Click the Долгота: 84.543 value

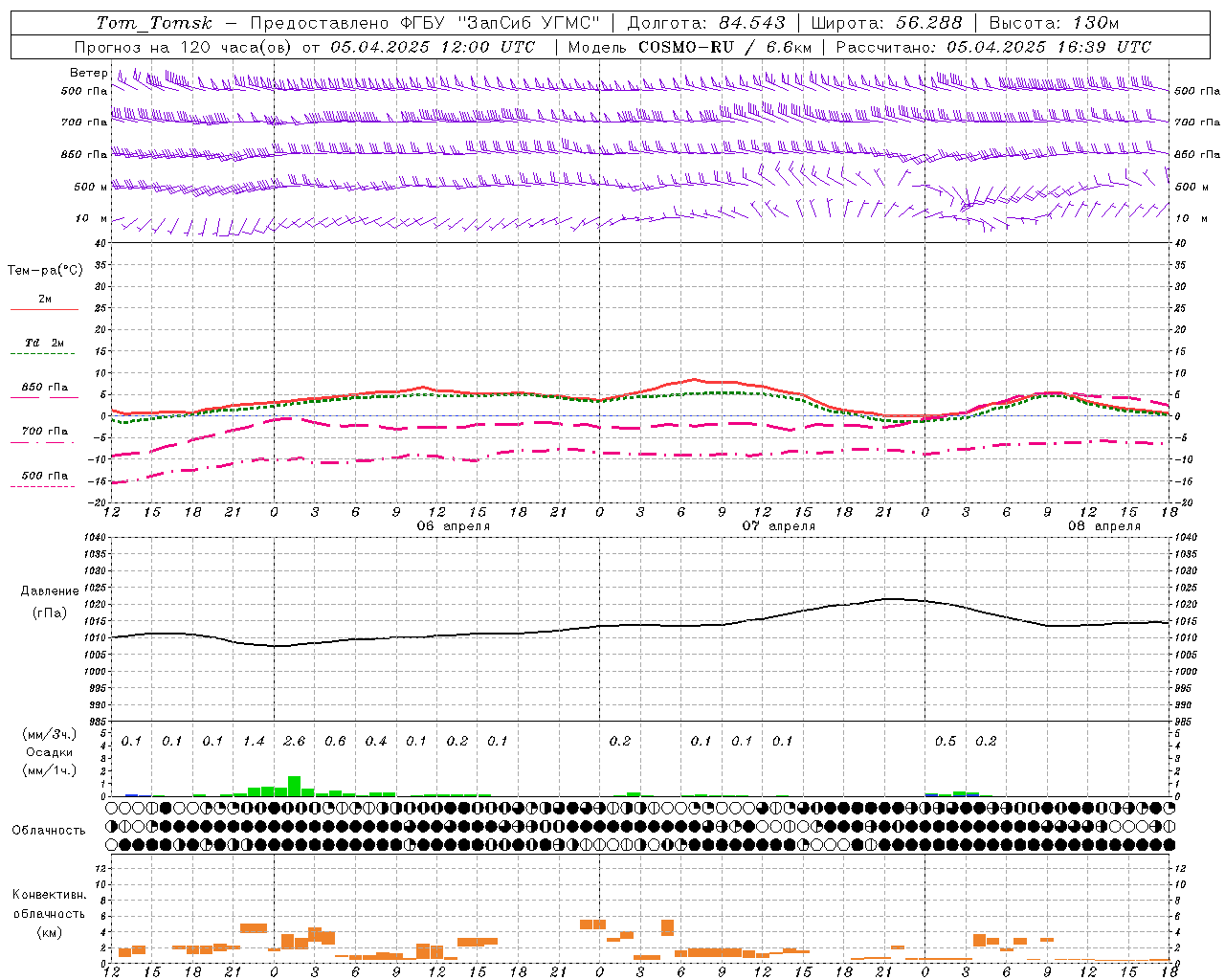pos(706,23)
